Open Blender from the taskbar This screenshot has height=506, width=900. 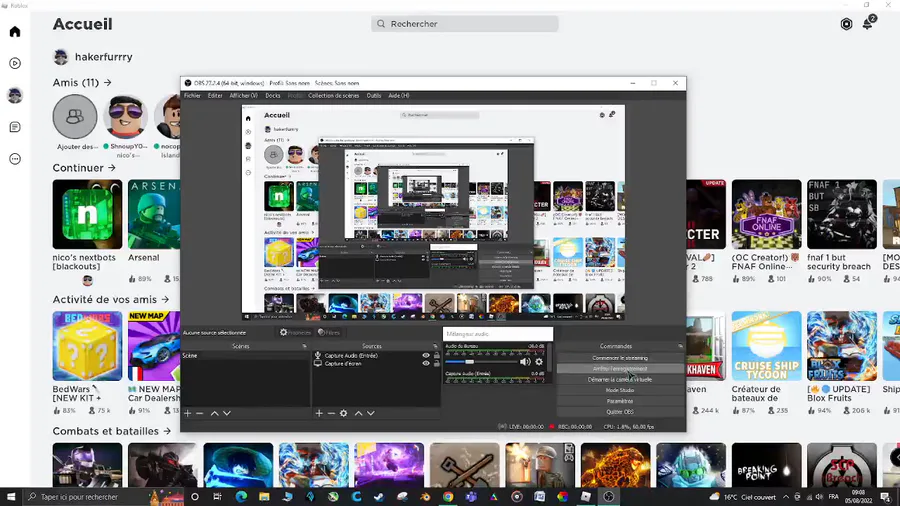[425, 497]
